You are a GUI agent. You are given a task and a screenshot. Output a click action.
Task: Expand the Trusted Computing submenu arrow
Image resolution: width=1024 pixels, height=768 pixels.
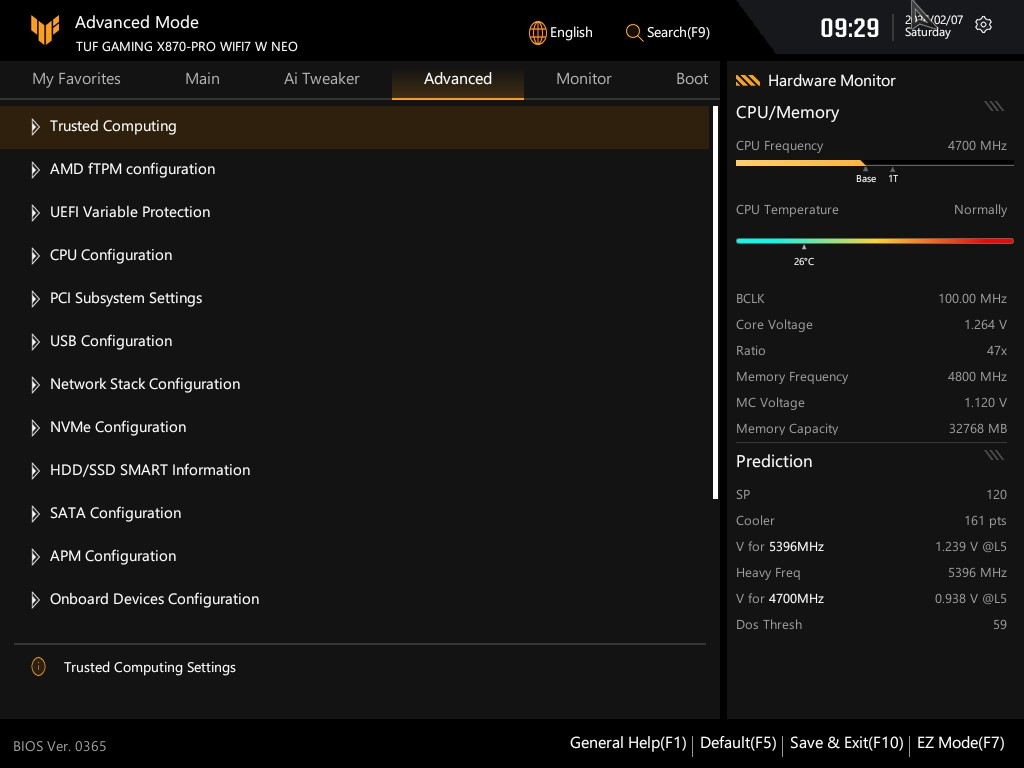[35, 127]
